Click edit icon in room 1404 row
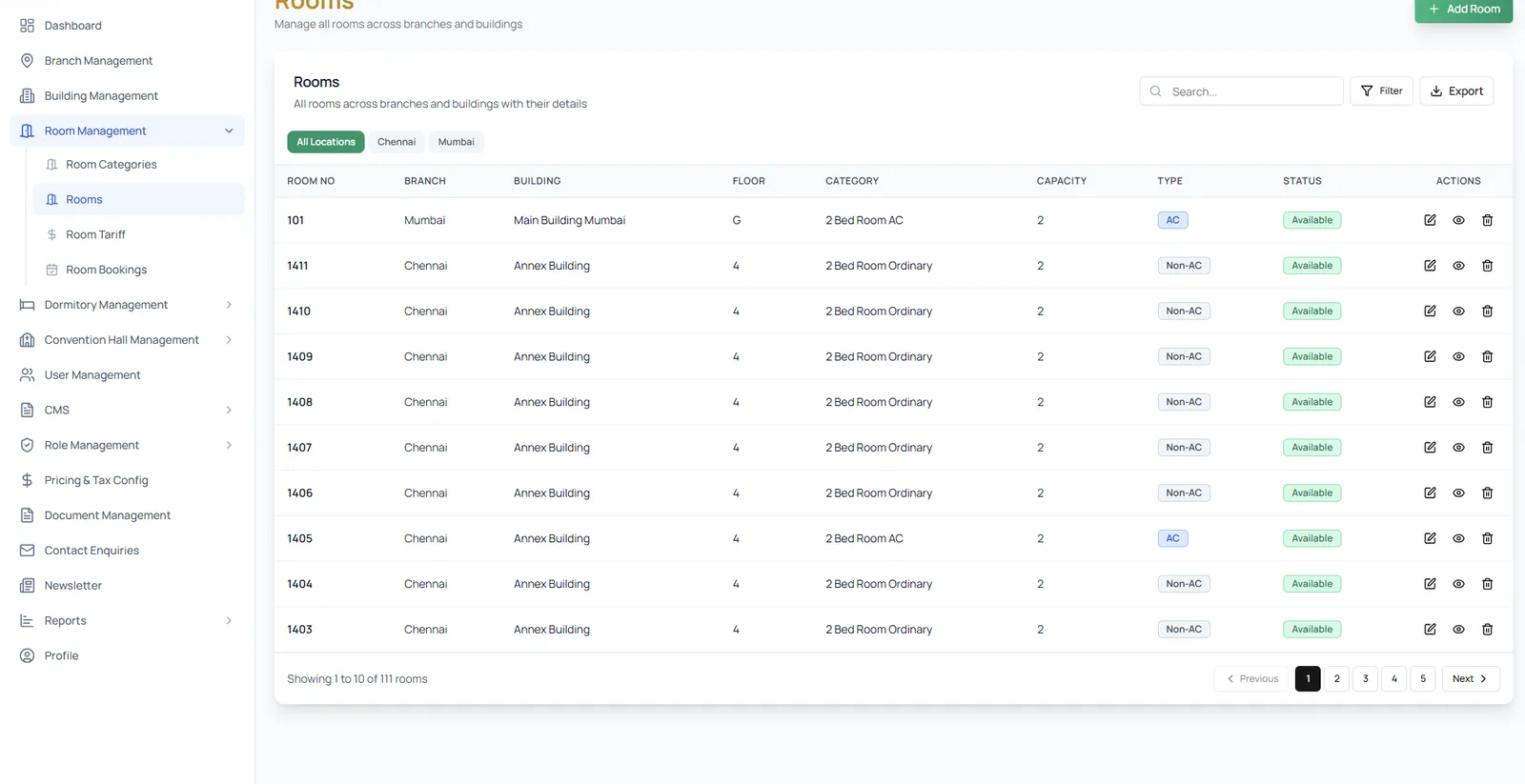This screenshot has width=1525, height=784. (1430, 584)
